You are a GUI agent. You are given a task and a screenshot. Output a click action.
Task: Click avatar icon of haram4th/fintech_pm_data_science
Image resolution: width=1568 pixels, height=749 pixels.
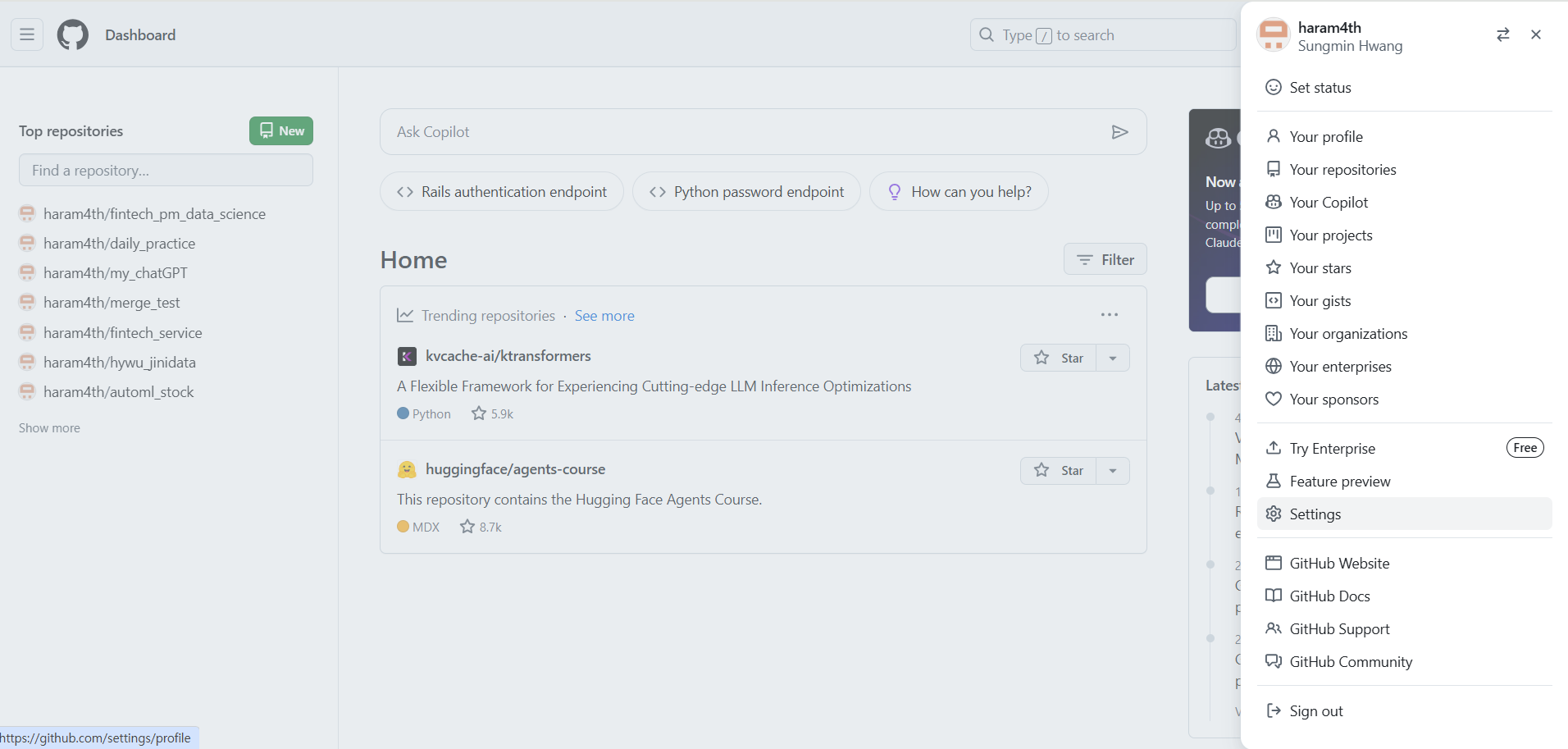click(x=27, y=213)
